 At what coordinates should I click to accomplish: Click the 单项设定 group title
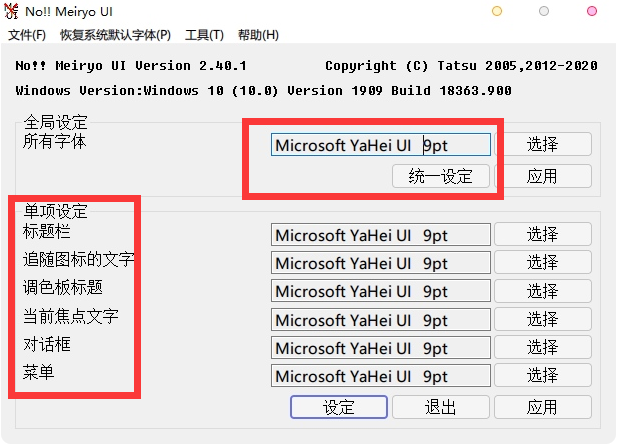(55, 211)
